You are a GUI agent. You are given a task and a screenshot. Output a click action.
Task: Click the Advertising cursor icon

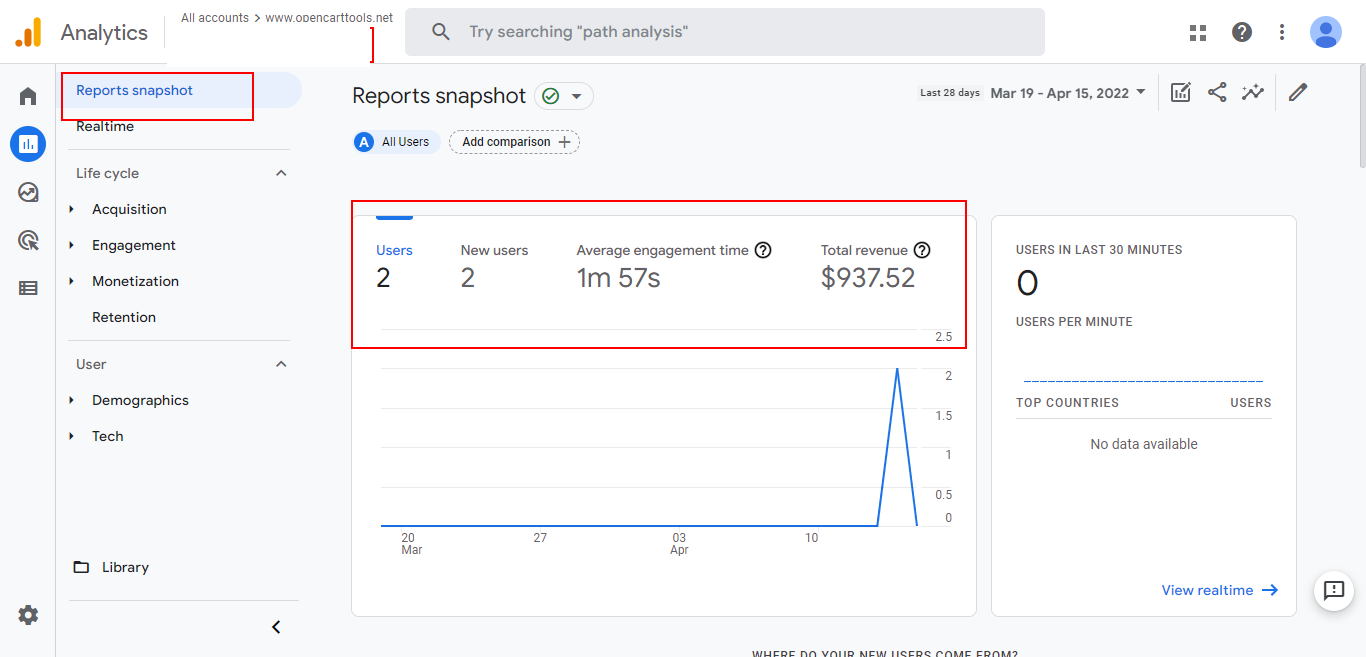point(28,240)
